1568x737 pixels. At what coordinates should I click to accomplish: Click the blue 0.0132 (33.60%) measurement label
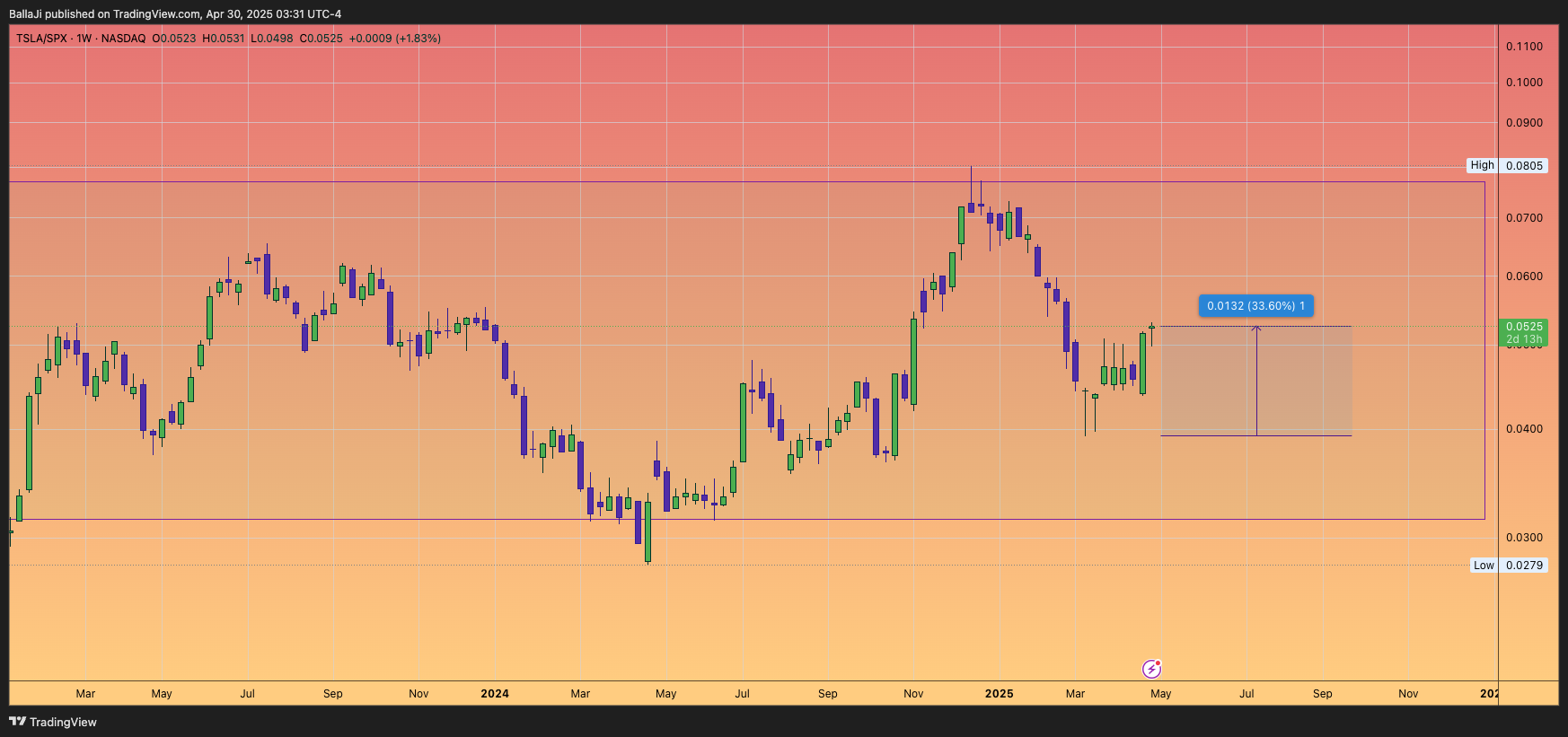(x=1256, y=306)
